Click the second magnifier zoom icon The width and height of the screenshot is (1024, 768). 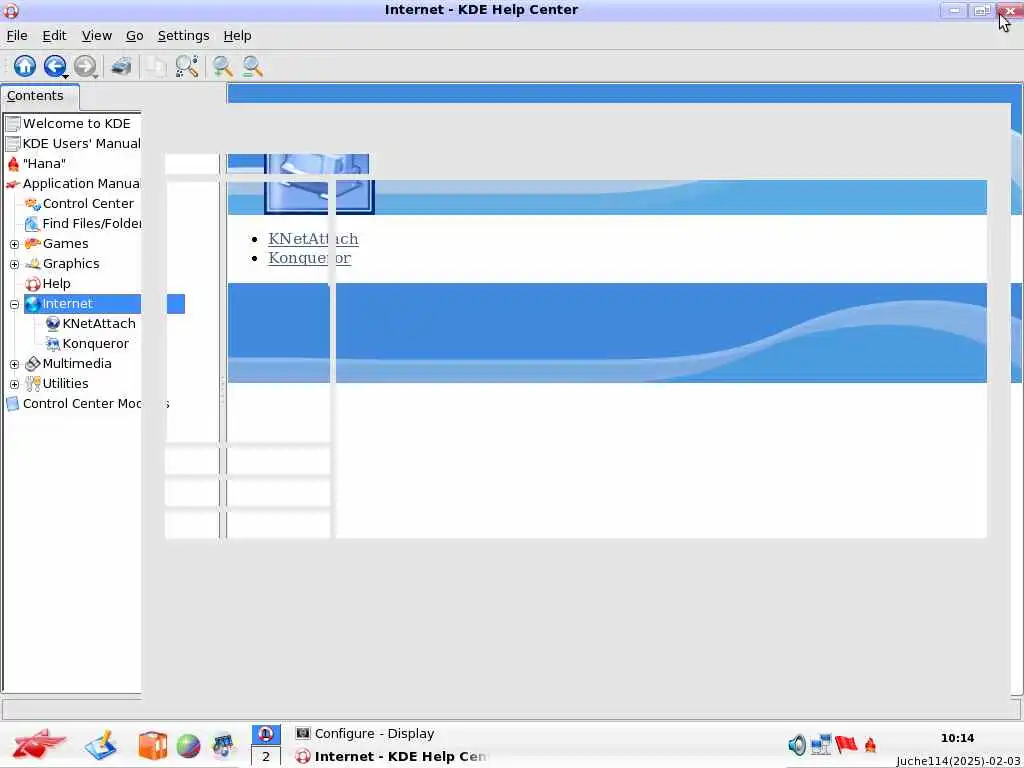pos(252,66)
